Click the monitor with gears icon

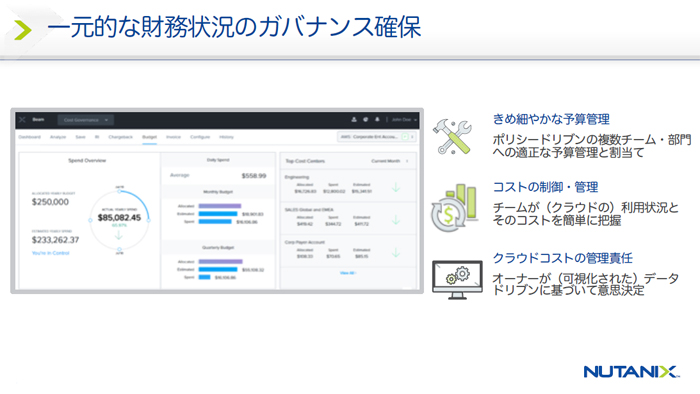(x=457, y=280)
